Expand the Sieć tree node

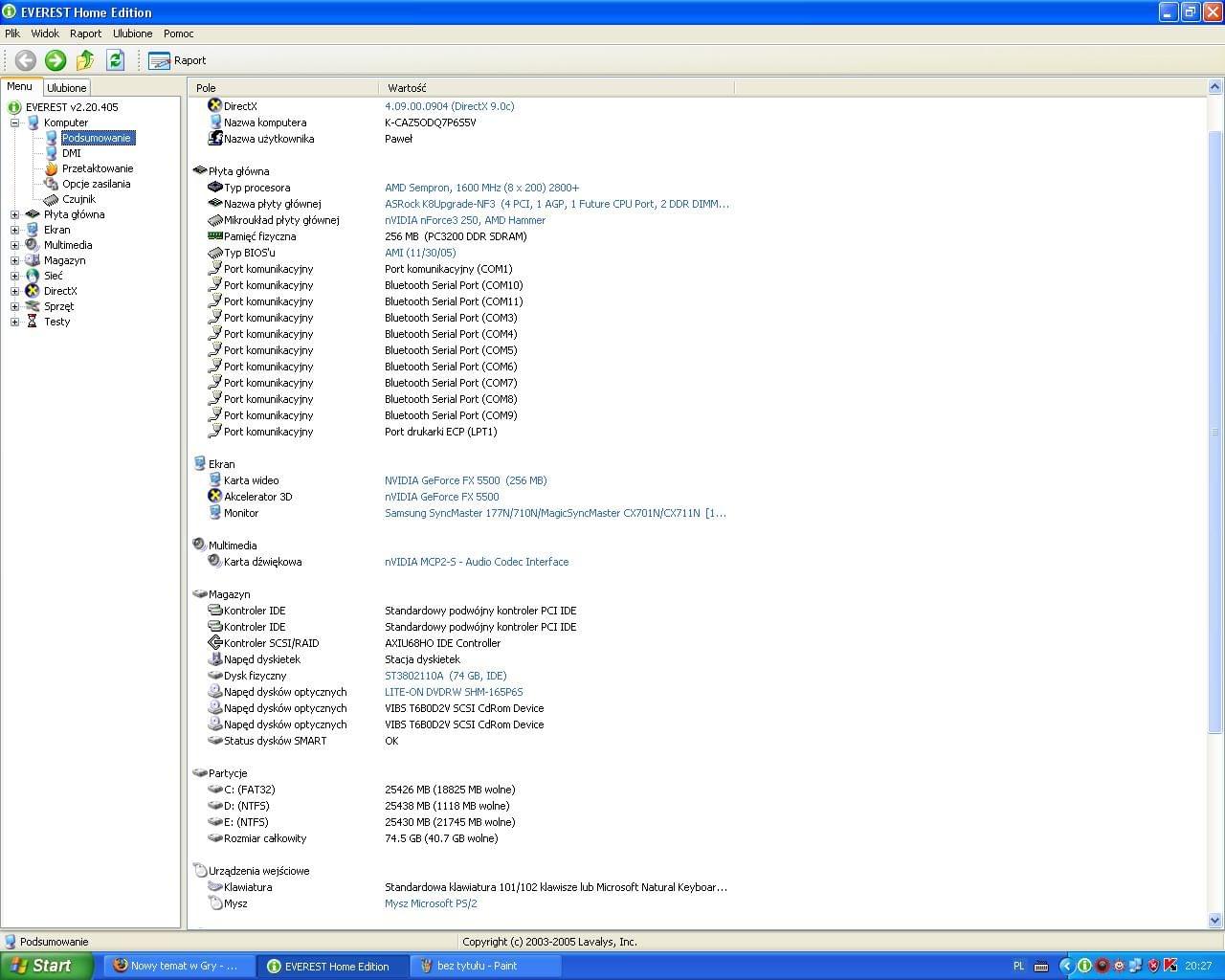coord(14,276)
